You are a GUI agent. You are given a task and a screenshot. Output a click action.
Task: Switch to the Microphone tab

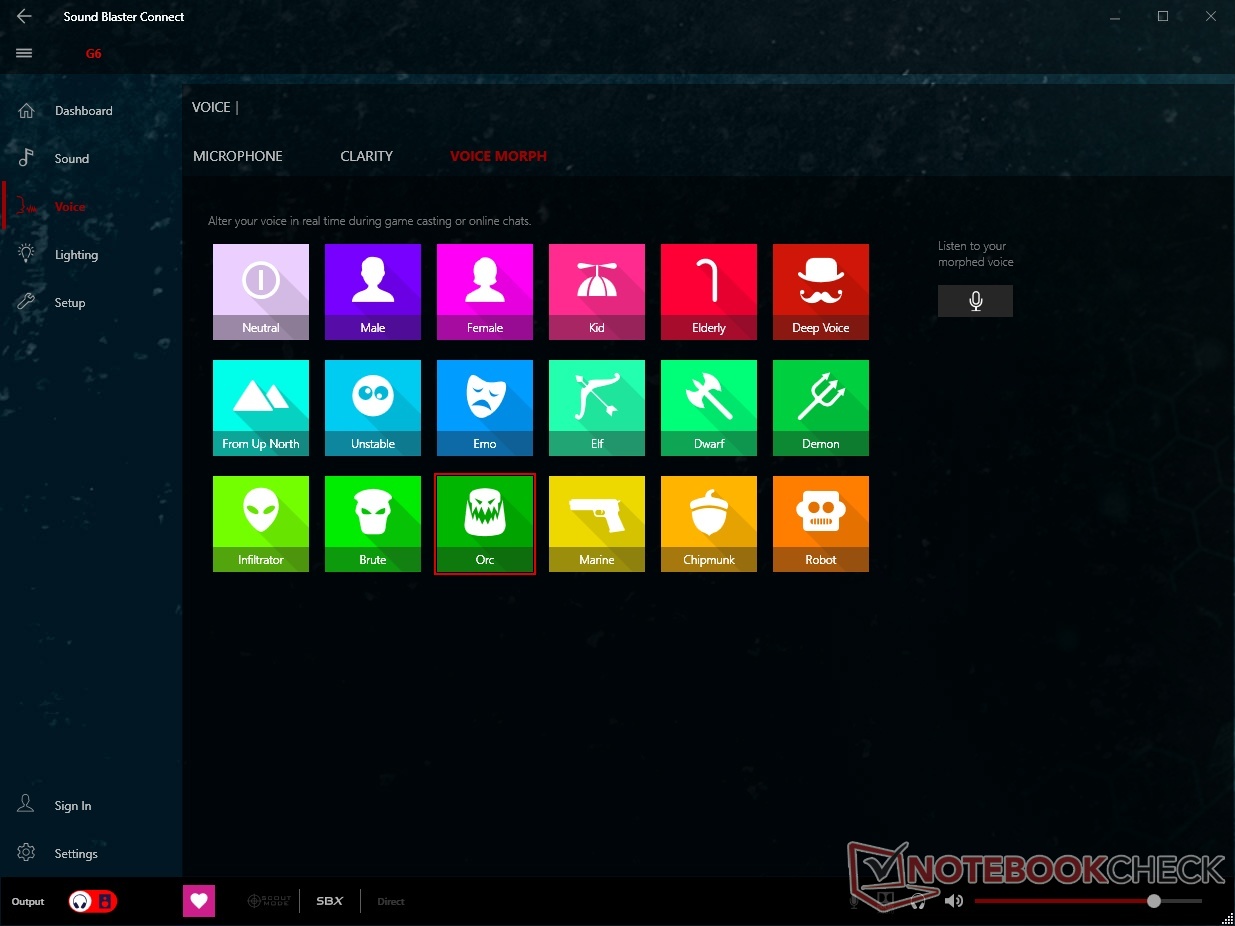pos(238,156)
